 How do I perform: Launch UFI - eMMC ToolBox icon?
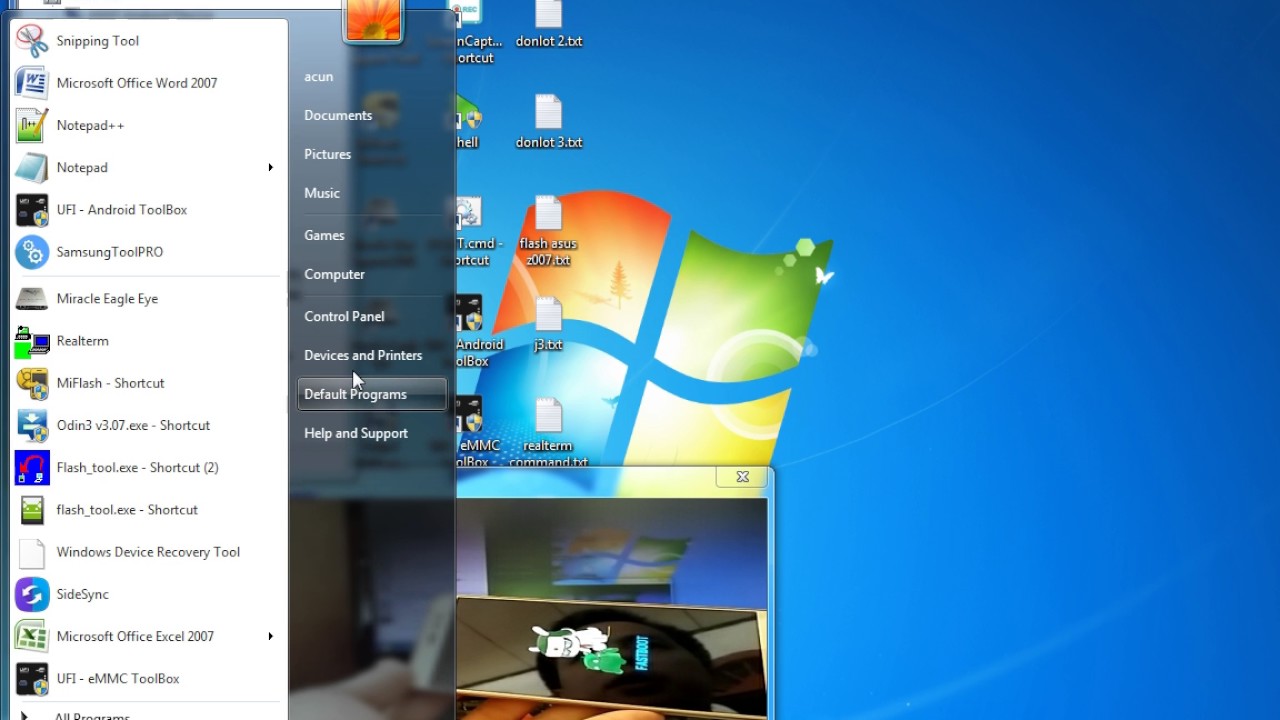tap(32, 678)
